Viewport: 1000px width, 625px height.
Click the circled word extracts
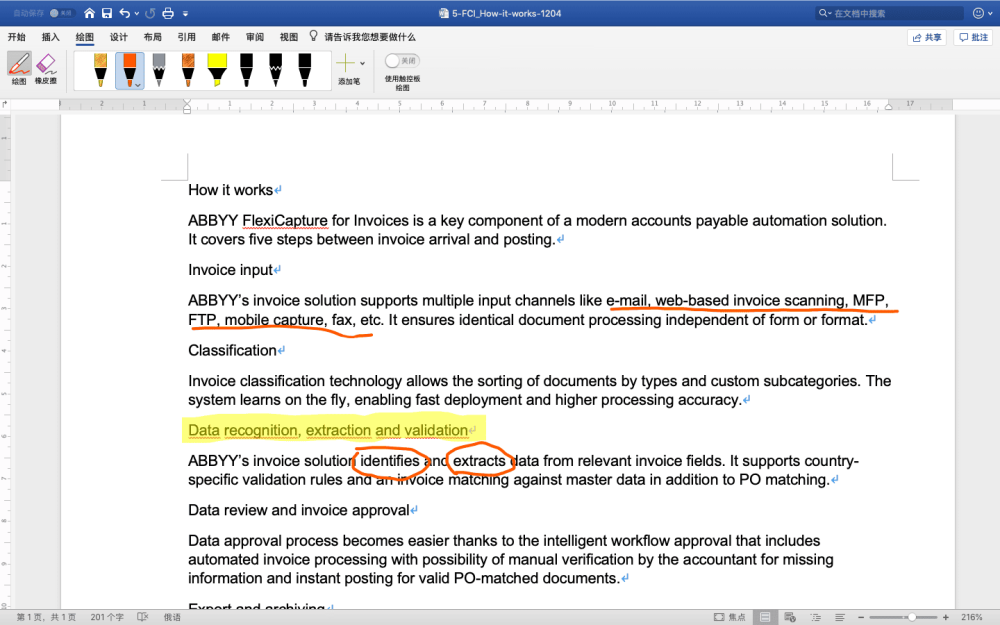coord(479,460)
